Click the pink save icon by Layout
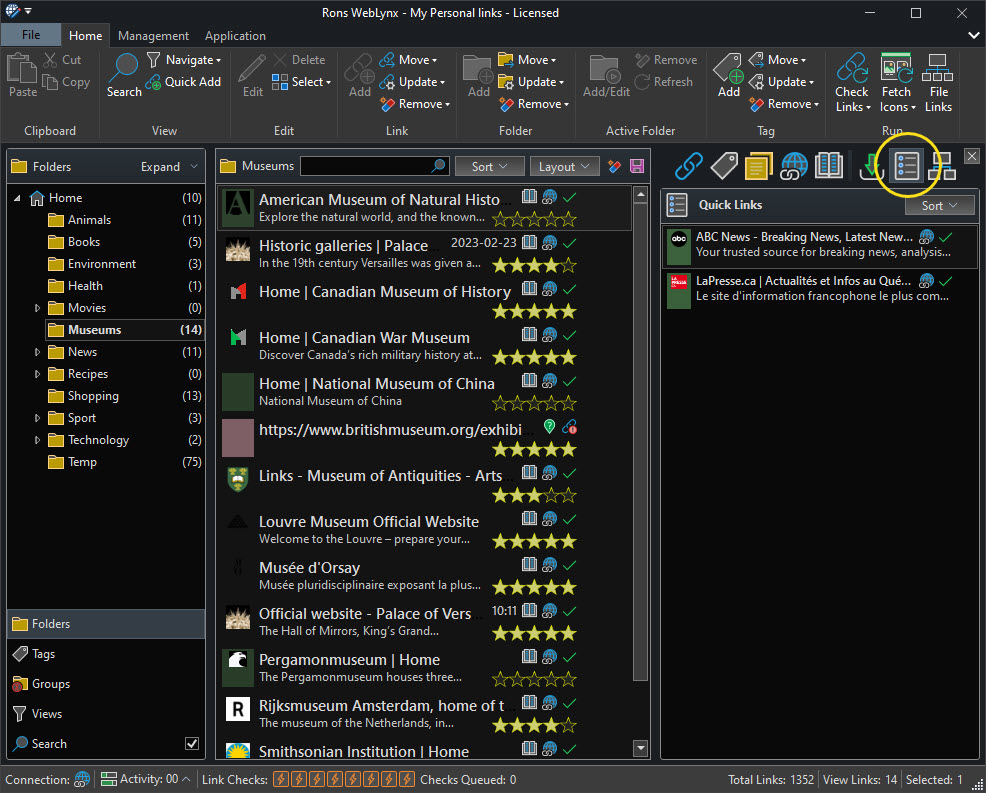The height and width of the screenshot is (793, 986). pos(637,166)
